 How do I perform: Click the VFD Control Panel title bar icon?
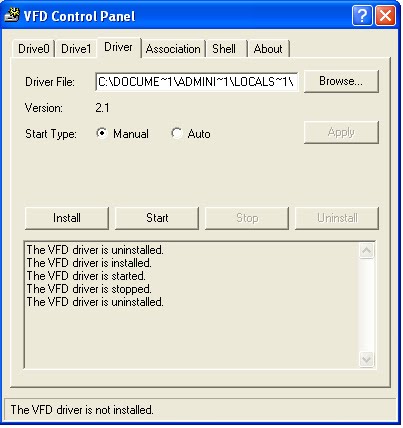pos(12,16)
